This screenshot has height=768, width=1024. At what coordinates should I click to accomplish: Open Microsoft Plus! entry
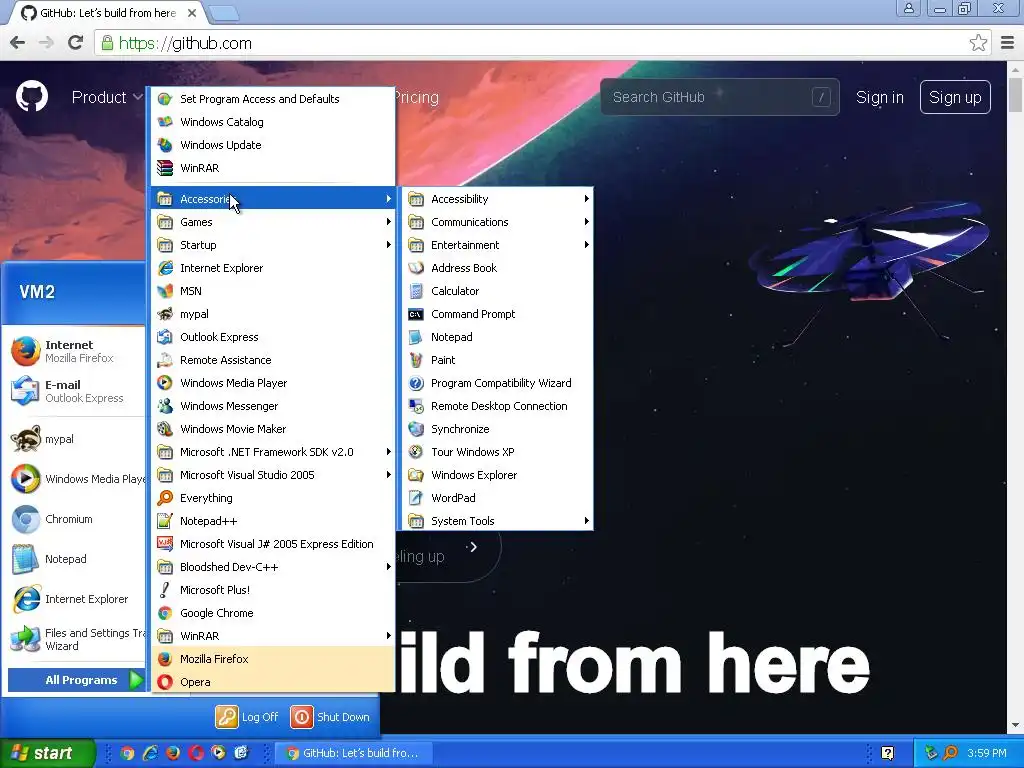[273, 590]
